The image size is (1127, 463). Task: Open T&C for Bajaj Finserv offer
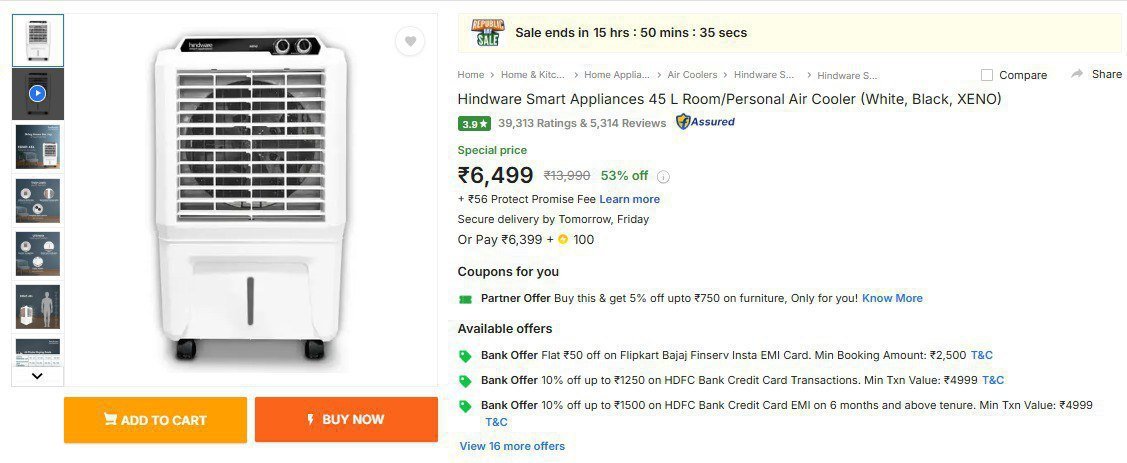pos(981,355)
